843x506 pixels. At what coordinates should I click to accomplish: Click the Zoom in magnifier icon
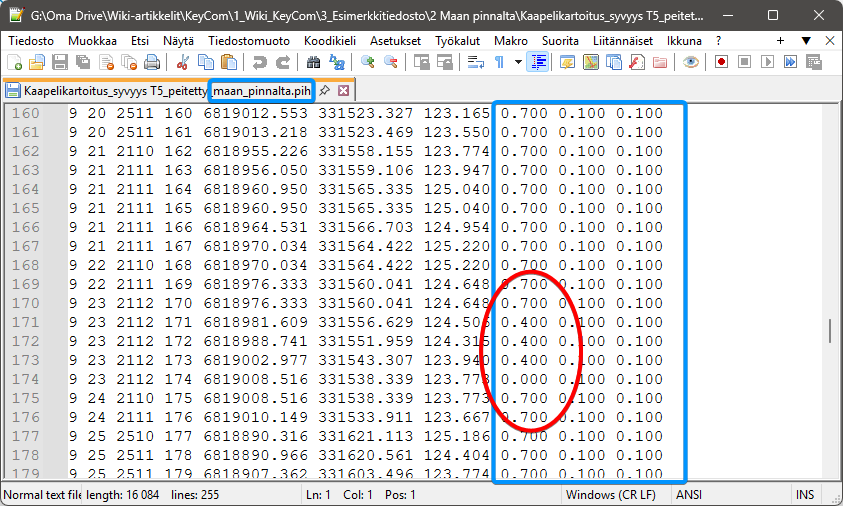pos(368,62)
